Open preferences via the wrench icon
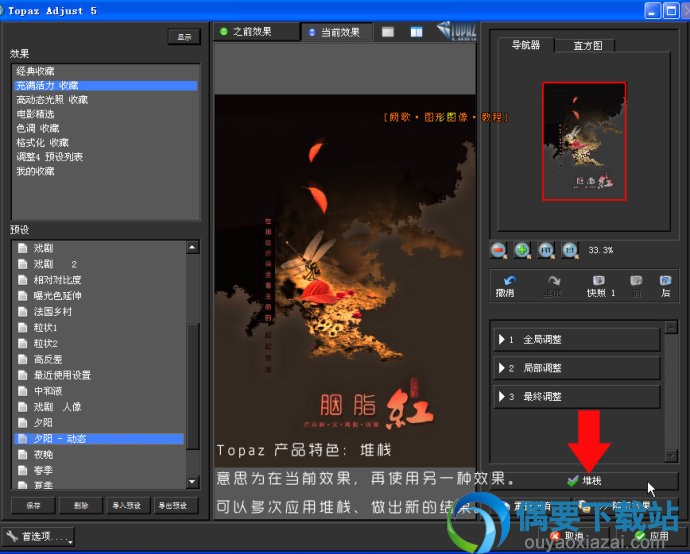690x554 pixels. point(12,536)
